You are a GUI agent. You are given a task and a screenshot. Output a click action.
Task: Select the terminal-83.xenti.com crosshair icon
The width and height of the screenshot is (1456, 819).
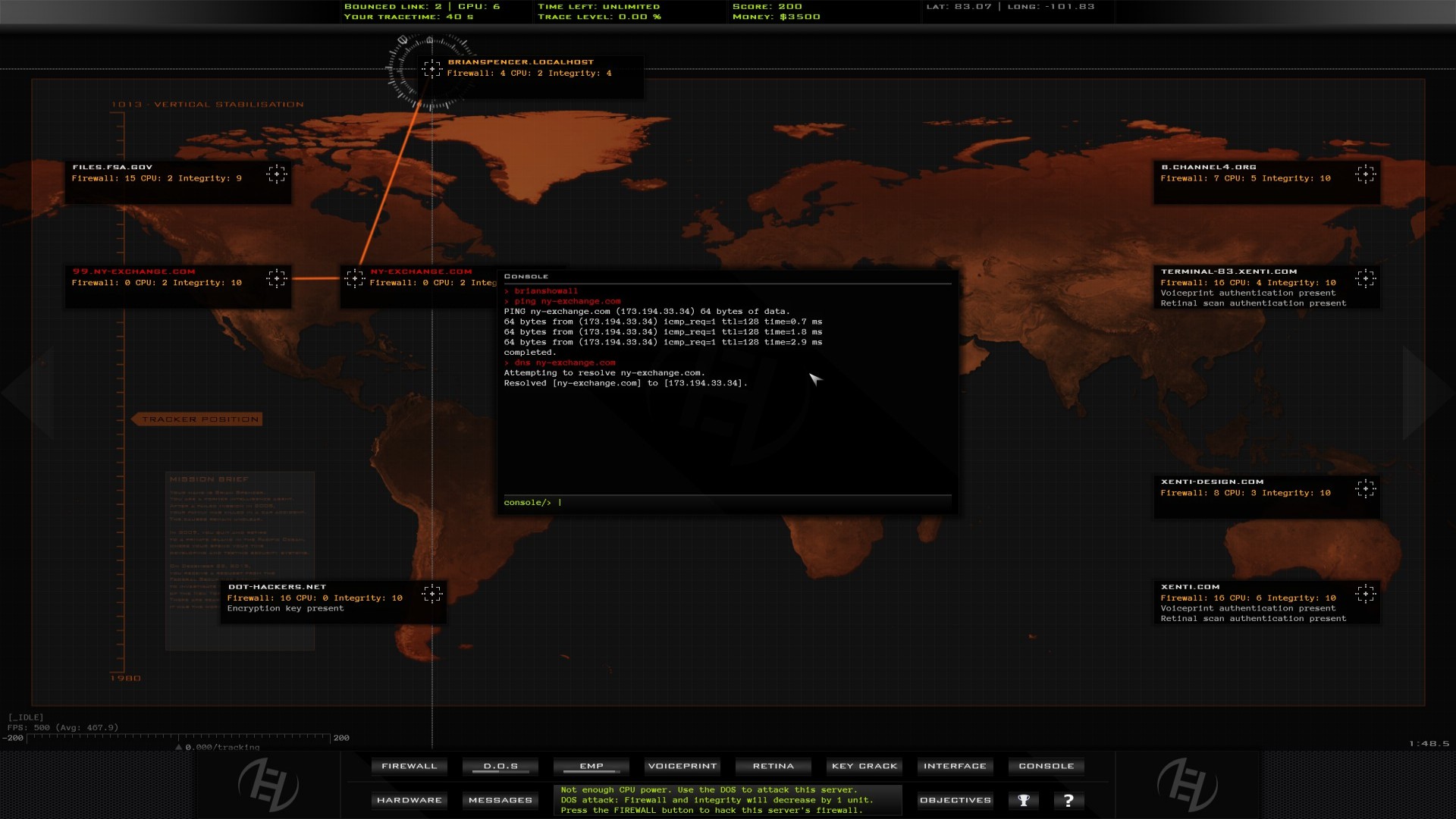[1367, 278]
